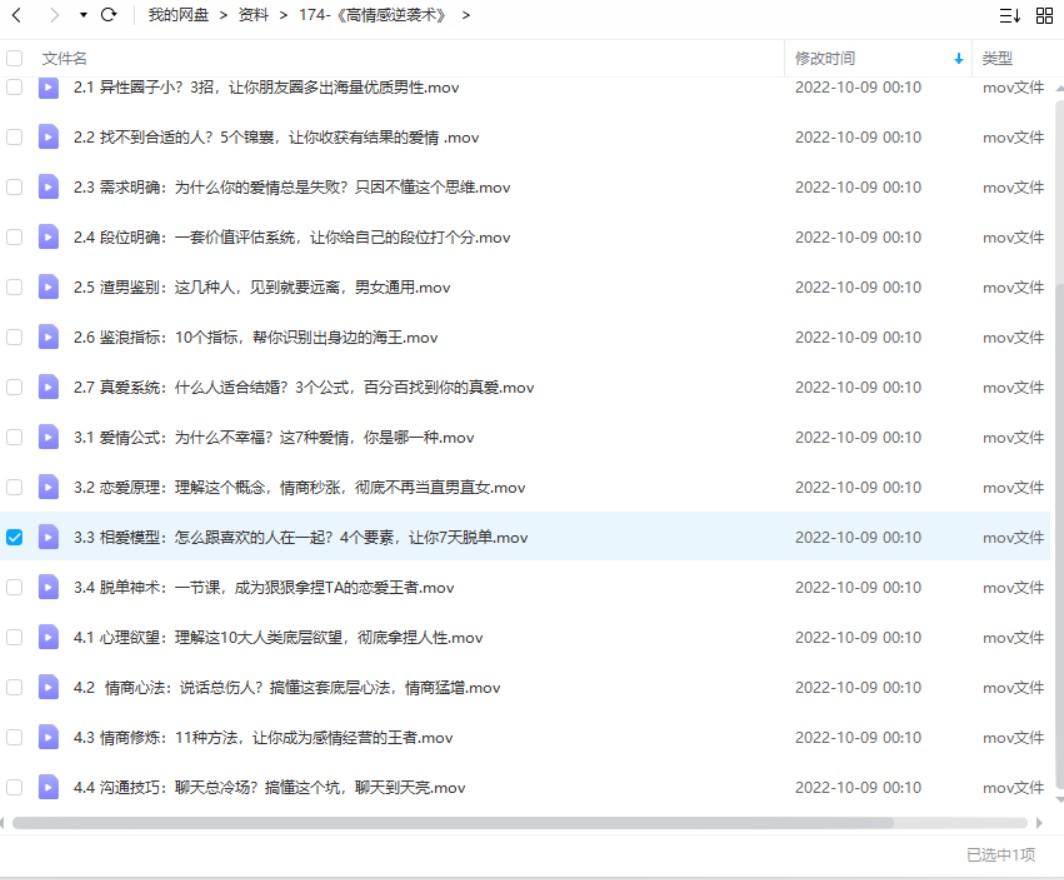
Task: Click the vertical scrollbar up arrow
Action: pyautogui.click(x=1059, y=89)
